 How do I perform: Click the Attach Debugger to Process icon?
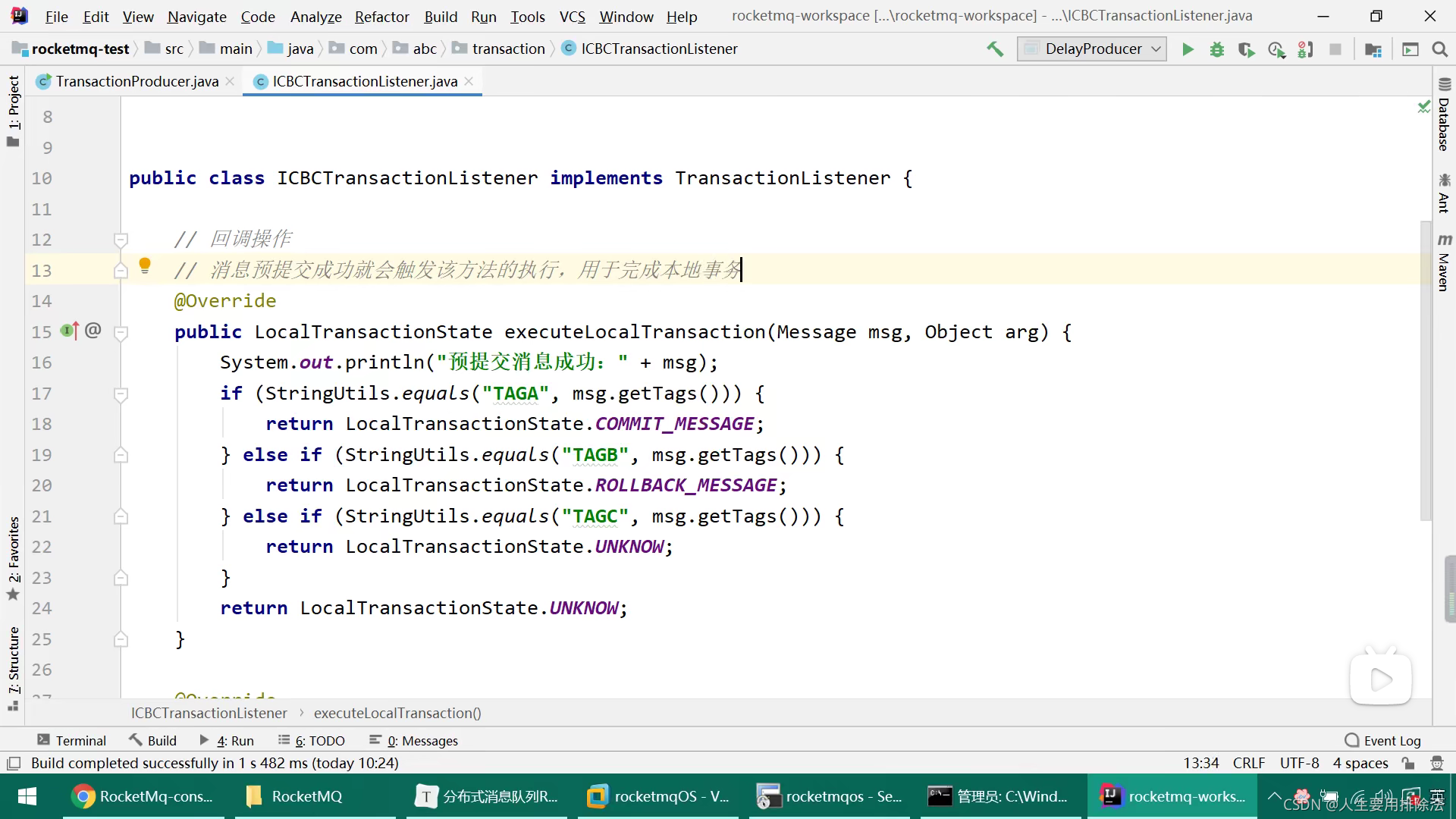[x=1305, y=49]
